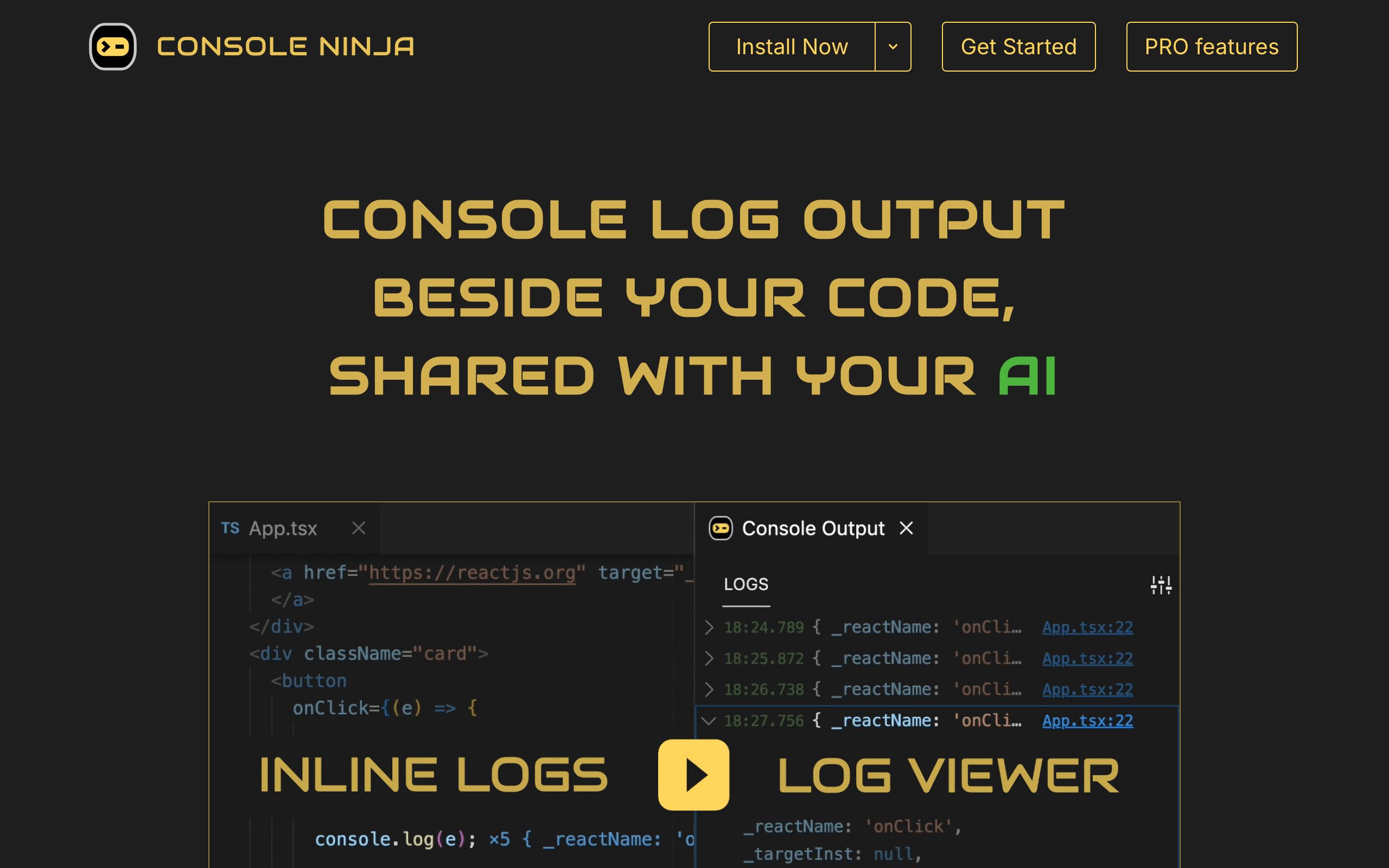The width and height of the screenshot is (1389, 868).
Task: Click the LOG VIEWER overlay label
Action: coord(948,776)
